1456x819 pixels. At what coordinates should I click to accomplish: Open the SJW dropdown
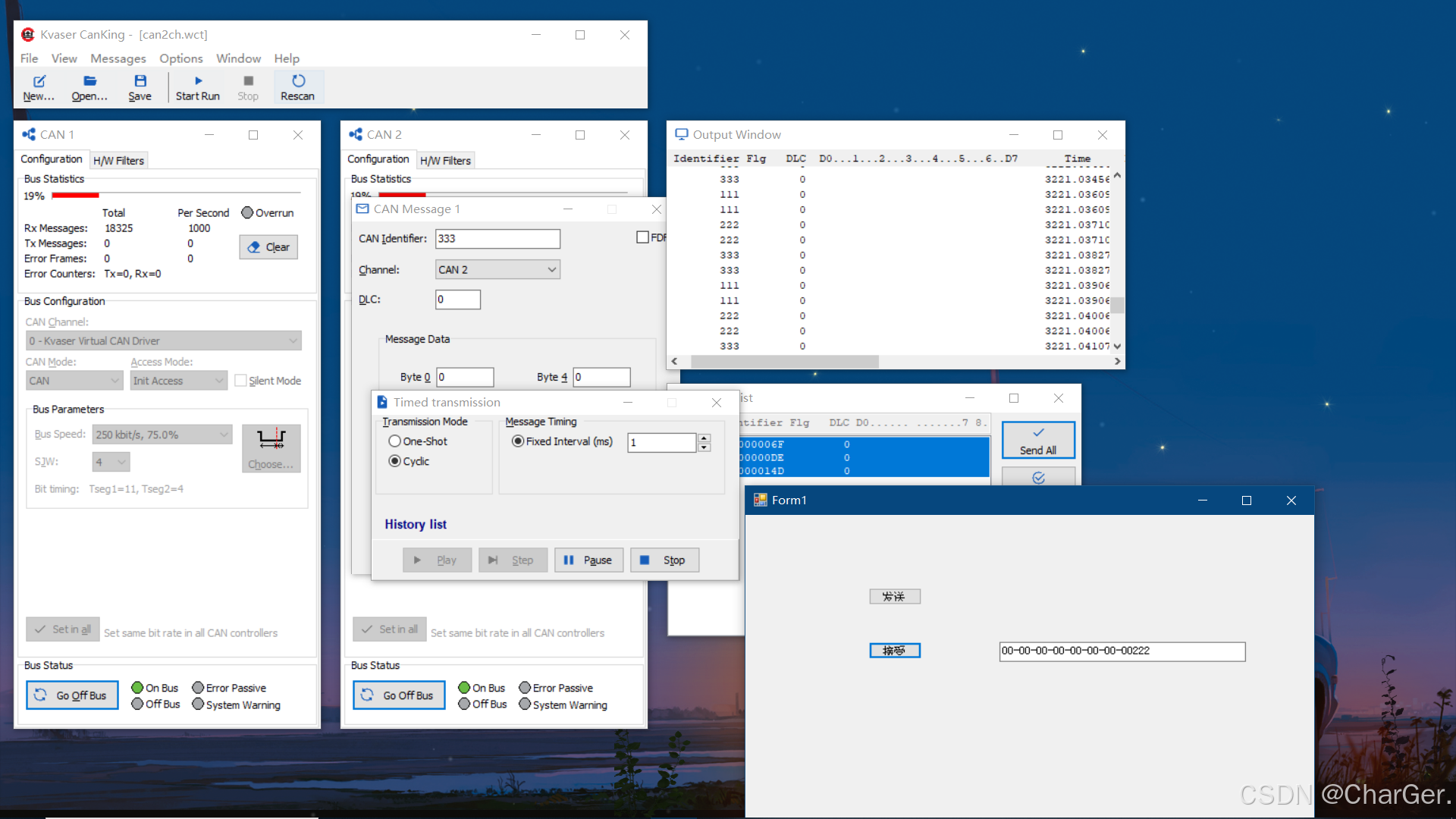click(x=111, y=462)
